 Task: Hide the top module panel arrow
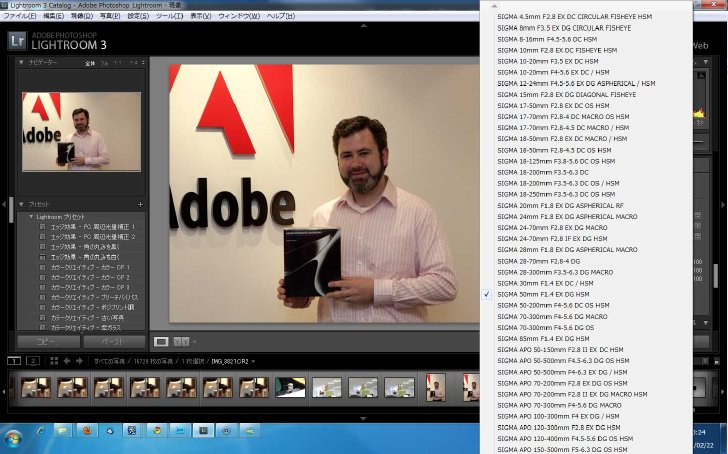click(364, 25)
